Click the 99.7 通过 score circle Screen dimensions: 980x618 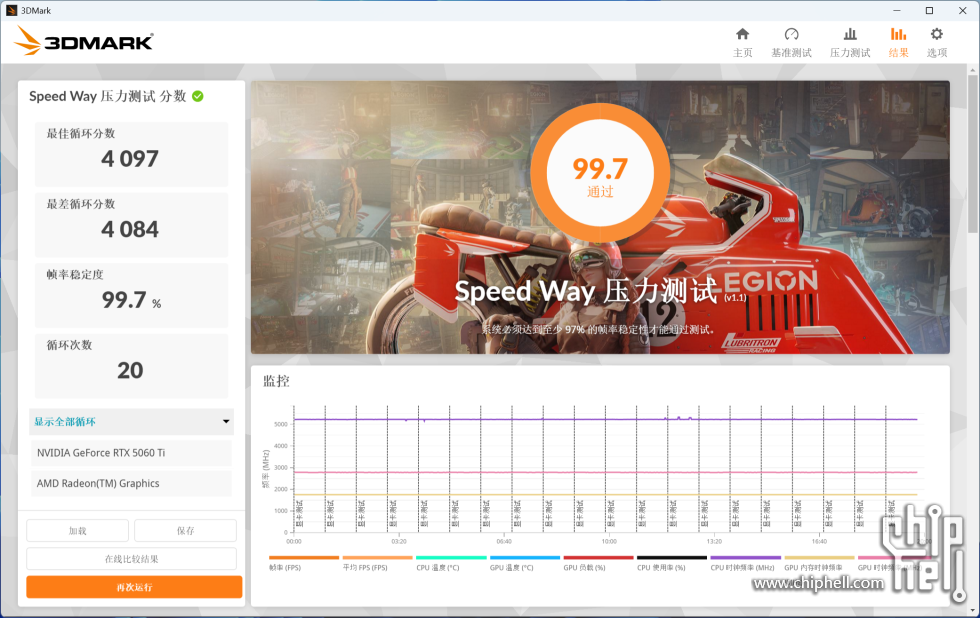(x=600, y=173)
